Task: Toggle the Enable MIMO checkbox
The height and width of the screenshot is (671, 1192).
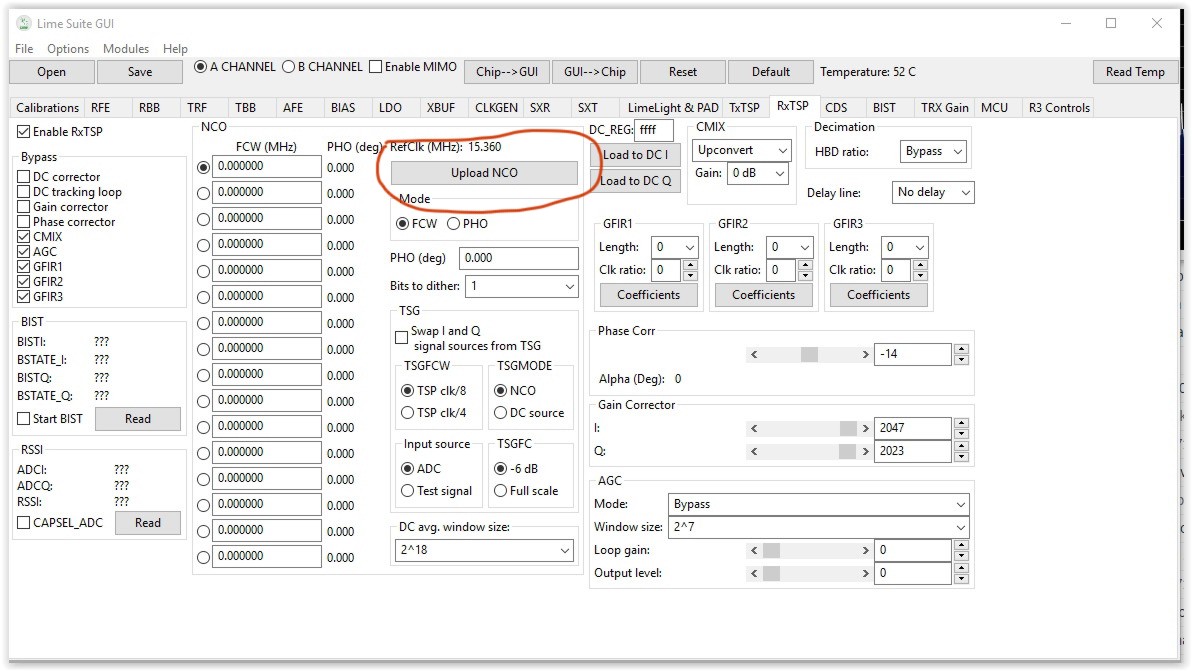Action: (x=413, y=67)
